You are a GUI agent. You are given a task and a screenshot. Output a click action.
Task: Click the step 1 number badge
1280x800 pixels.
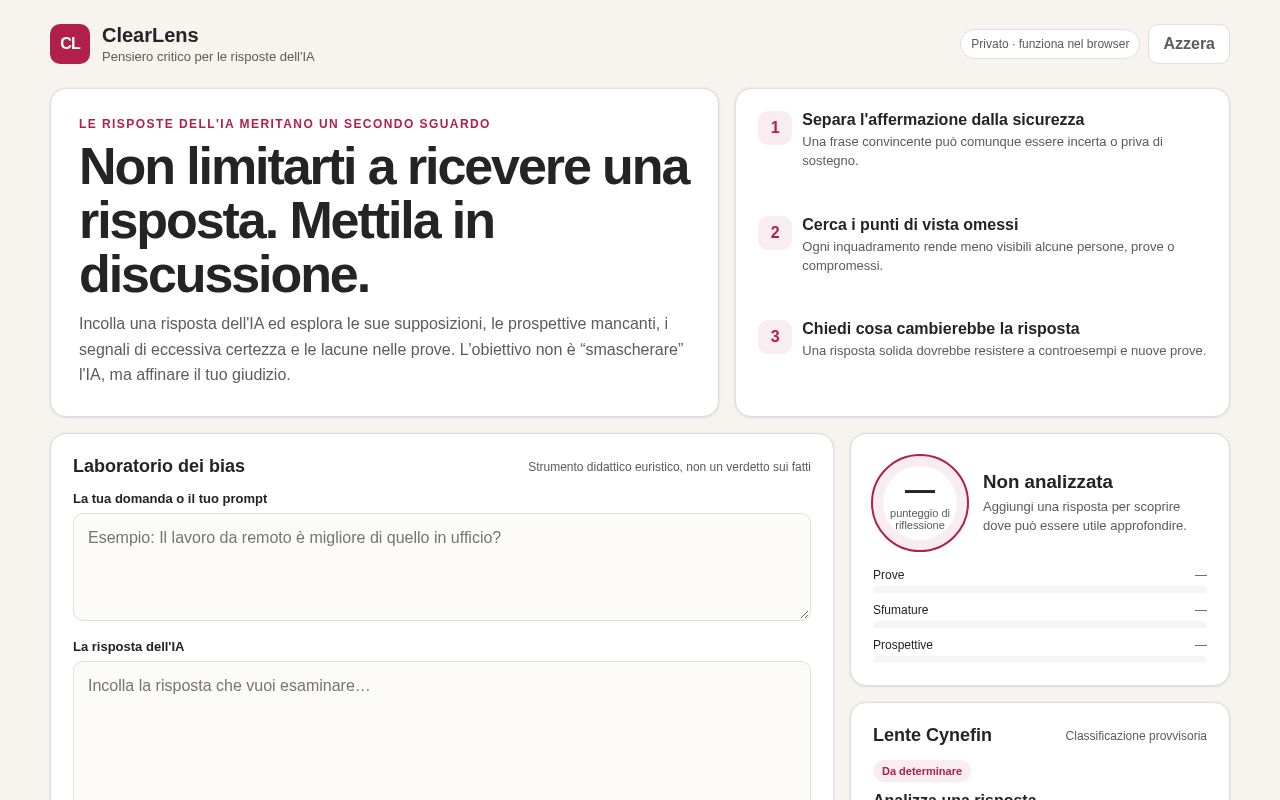pos(775,128)
